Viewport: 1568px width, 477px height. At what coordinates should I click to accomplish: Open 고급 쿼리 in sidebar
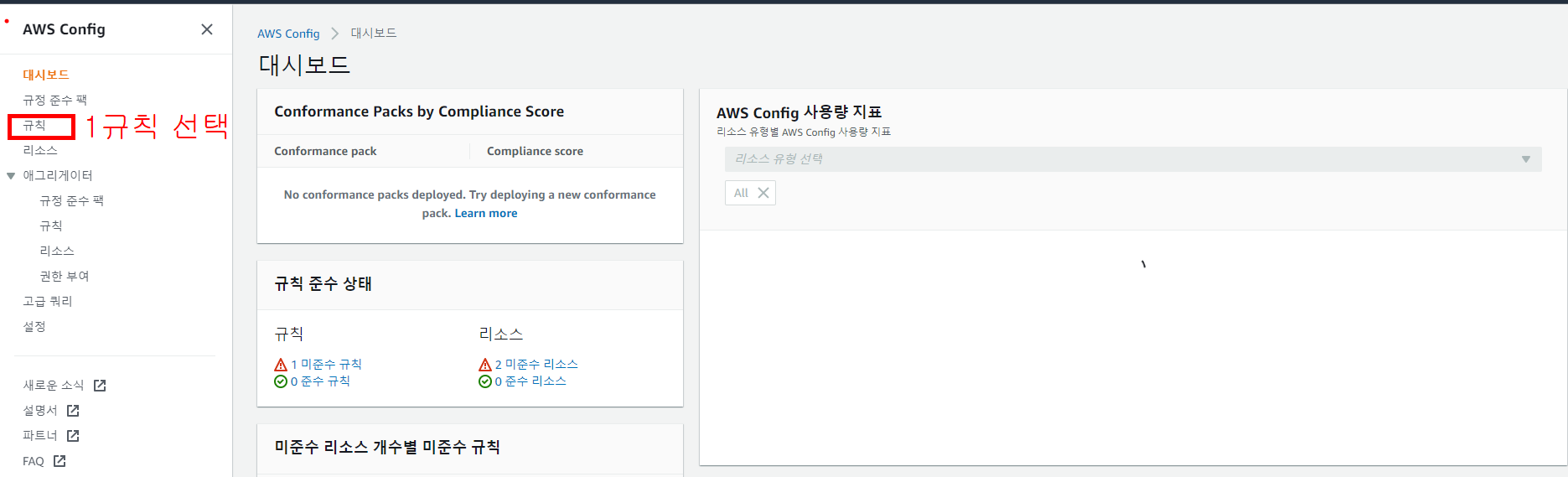(48, 301)
